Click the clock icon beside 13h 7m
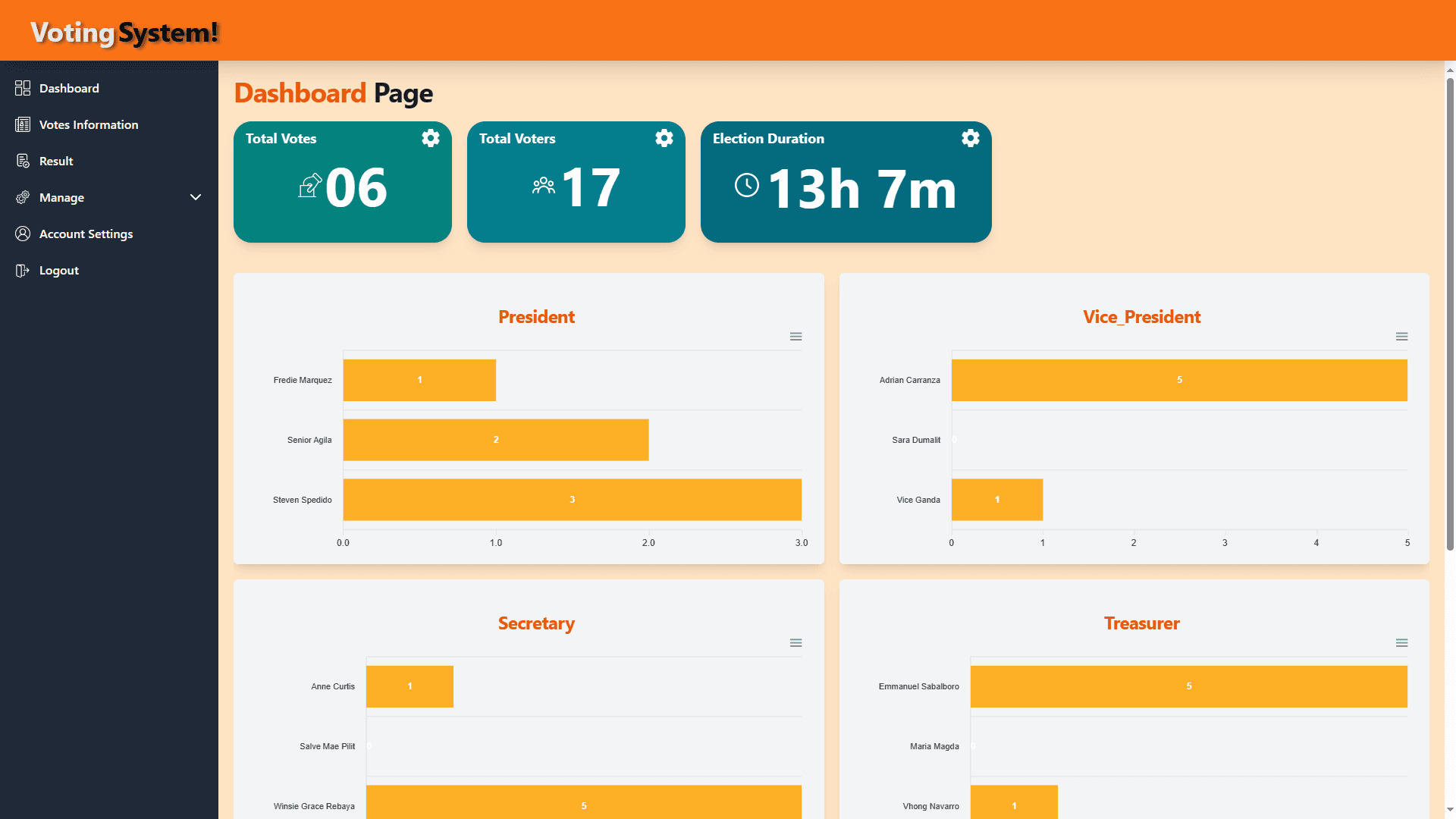The height and width of the screenshot is (819, 1456). coord(747,185)
